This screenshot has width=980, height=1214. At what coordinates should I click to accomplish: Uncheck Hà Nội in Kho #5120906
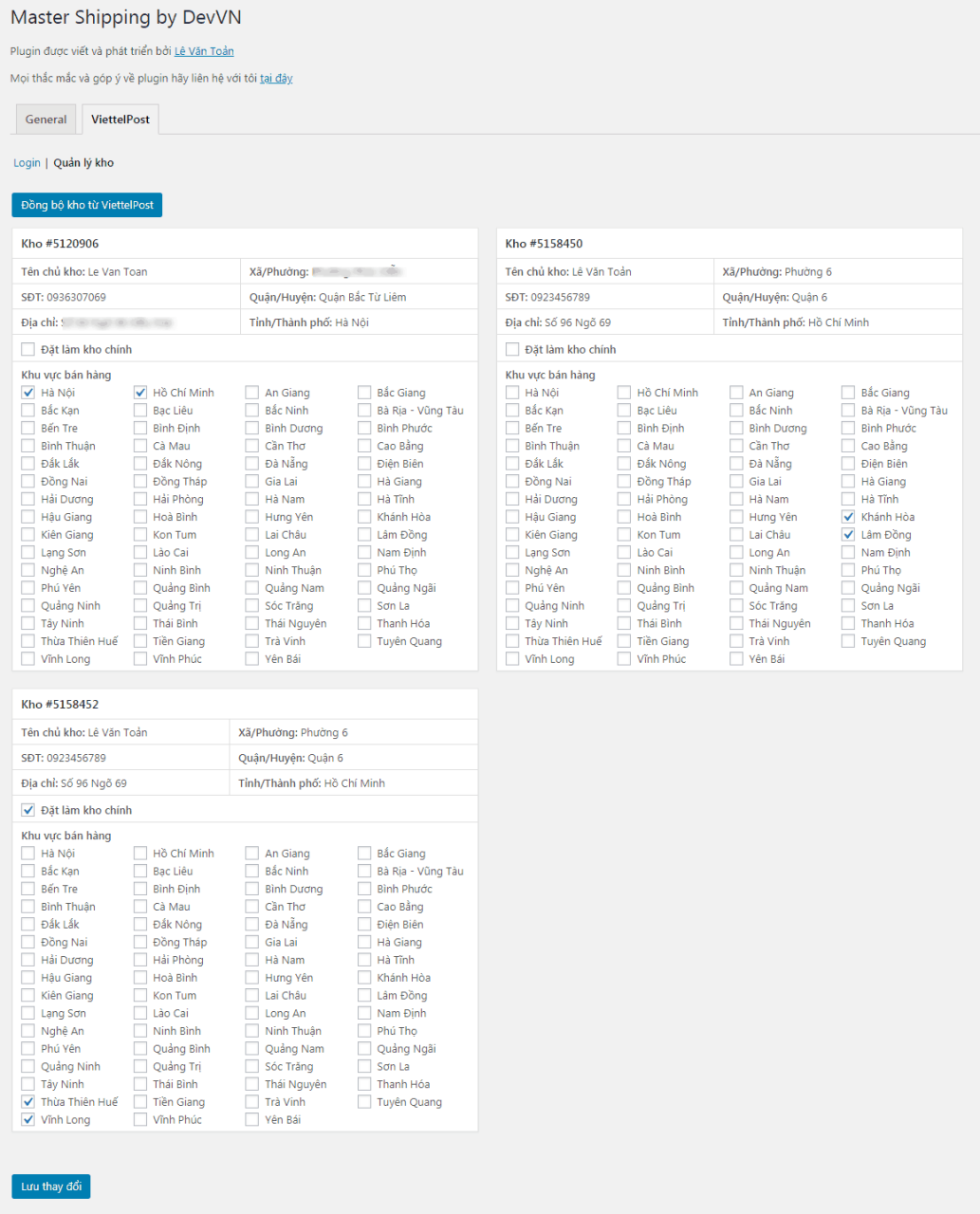click(x=28, y=393)
